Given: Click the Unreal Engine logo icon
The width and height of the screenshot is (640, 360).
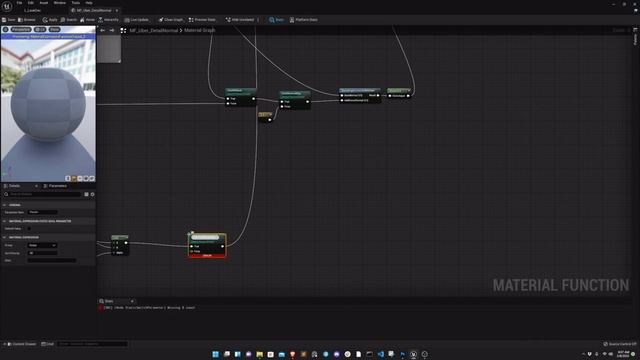Looking at the screenshot, I should pyautogui.click(x=7, y=6).
